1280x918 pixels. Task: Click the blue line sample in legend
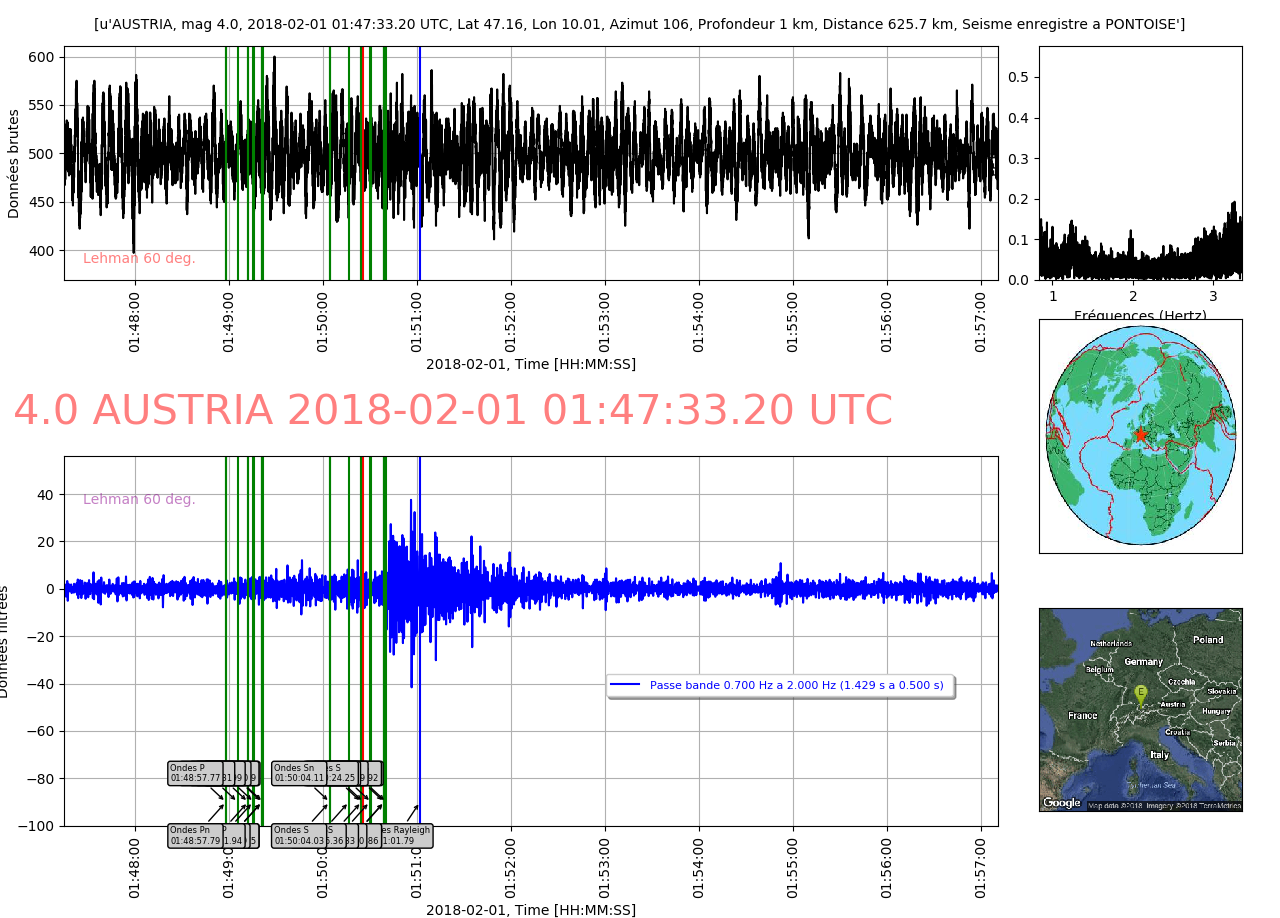625,685
